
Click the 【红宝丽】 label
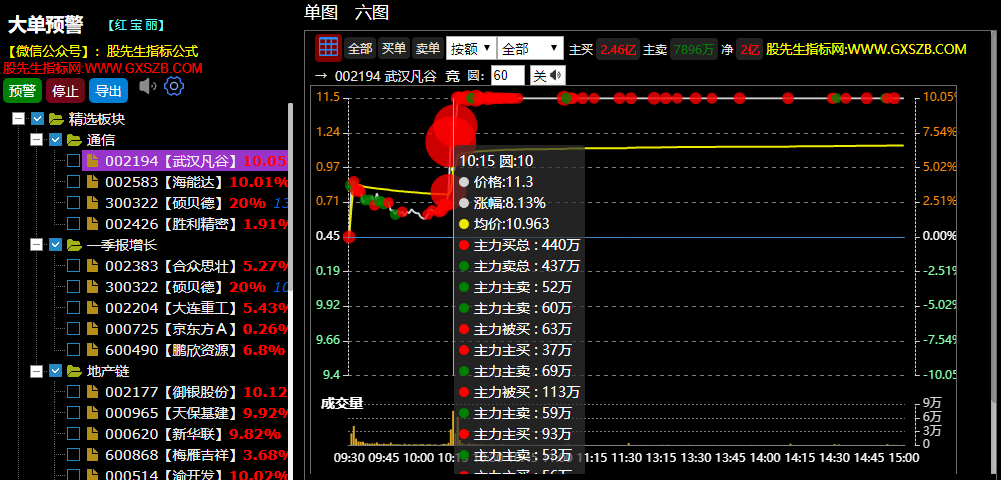pos(136,26)
